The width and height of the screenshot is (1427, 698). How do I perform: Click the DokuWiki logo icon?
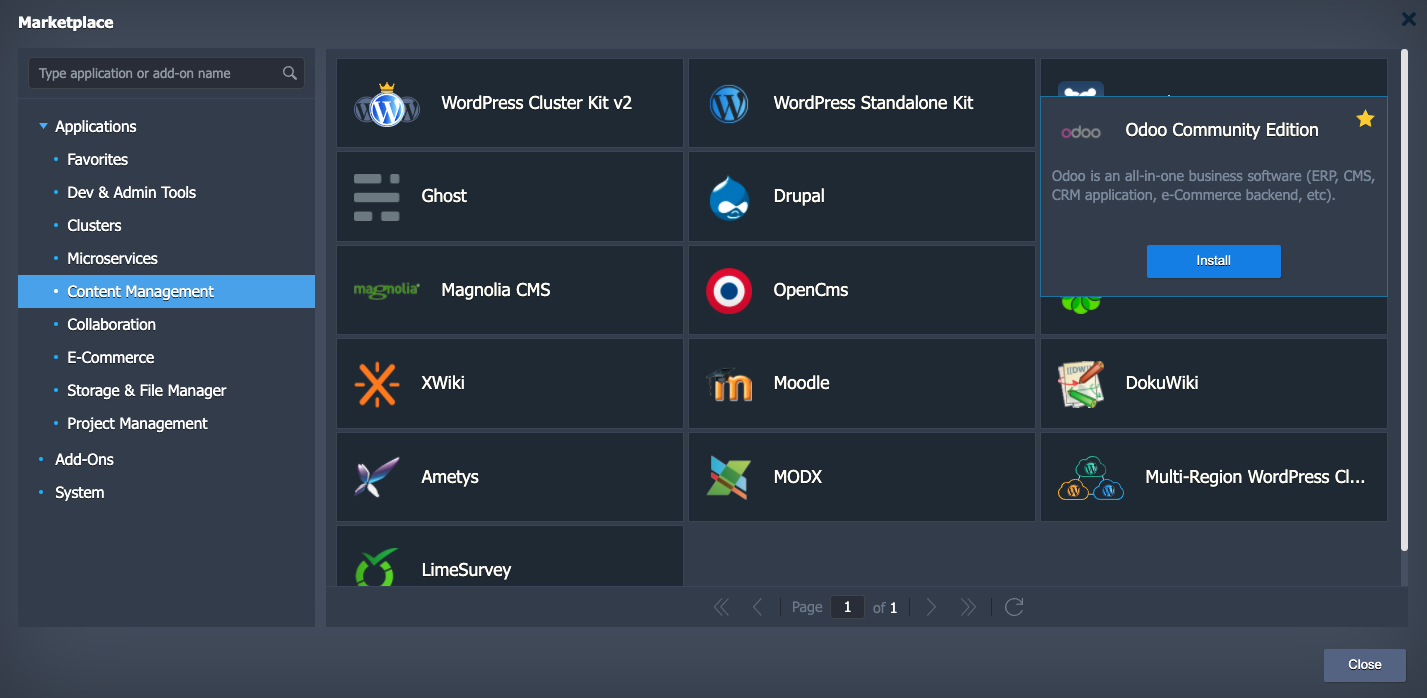click(1081, 384)
